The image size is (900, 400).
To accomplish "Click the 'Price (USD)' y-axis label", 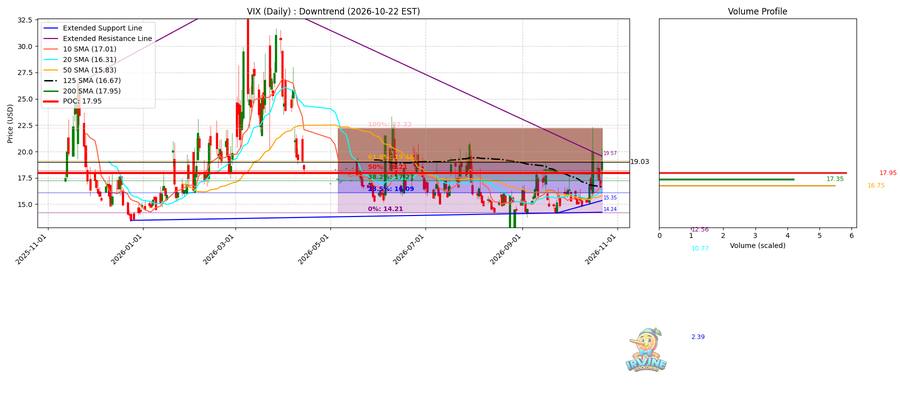I will coord(11,123).
